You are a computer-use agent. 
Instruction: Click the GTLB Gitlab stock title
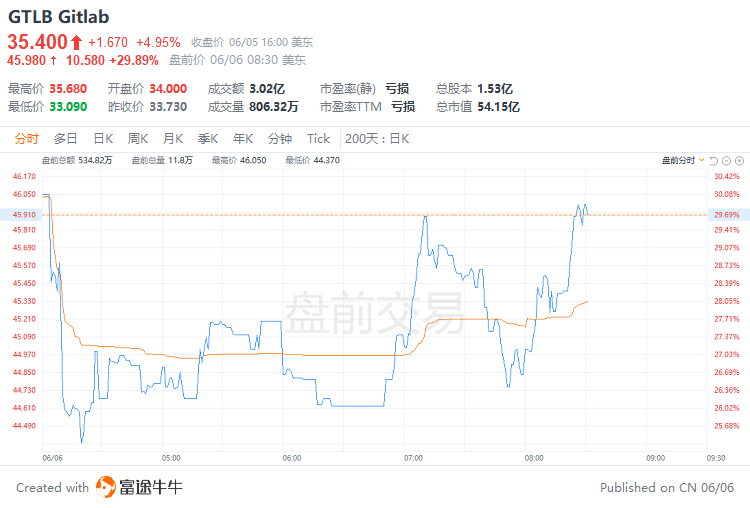(58, 17)
